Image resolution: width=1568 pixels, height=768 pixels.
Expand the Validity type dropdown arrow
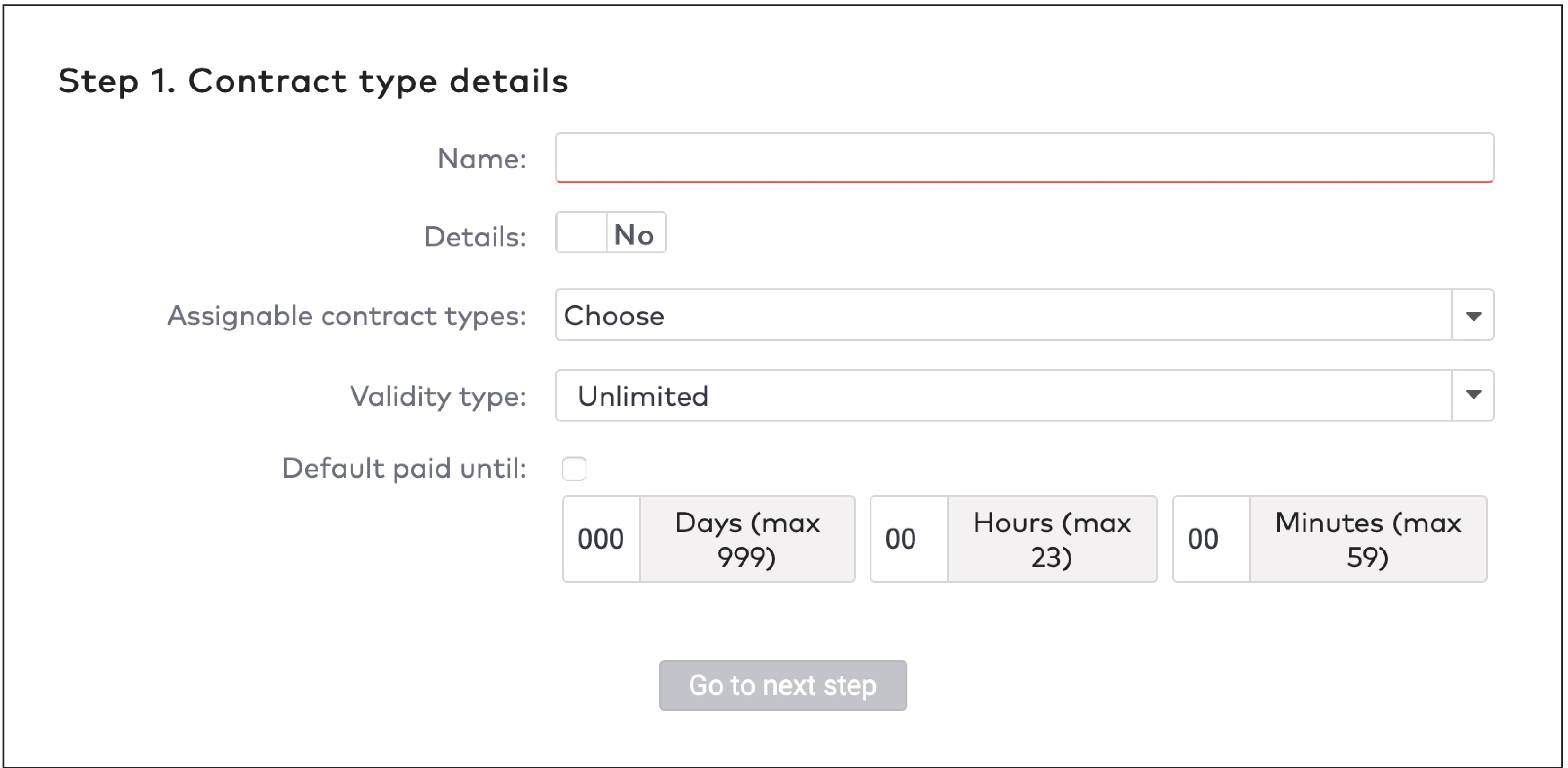pyautogui.click(x=1472, y=395)
